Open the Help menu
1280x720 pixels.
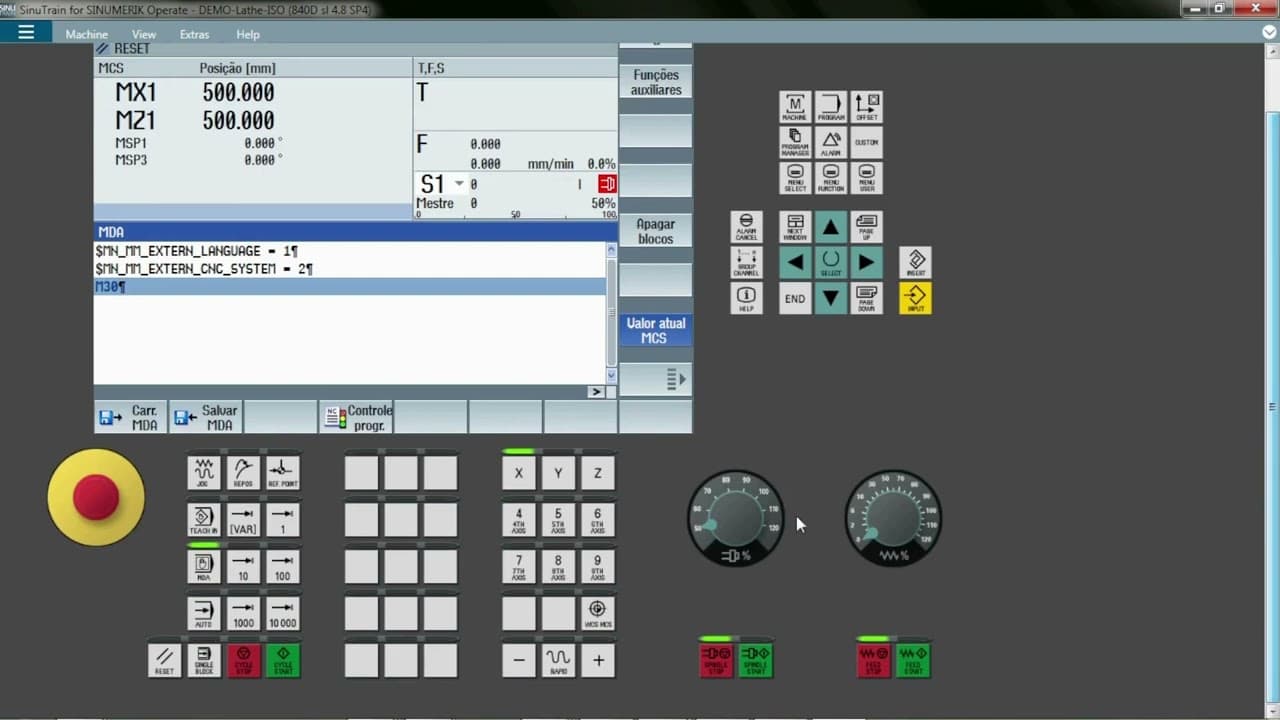point(248,34)
